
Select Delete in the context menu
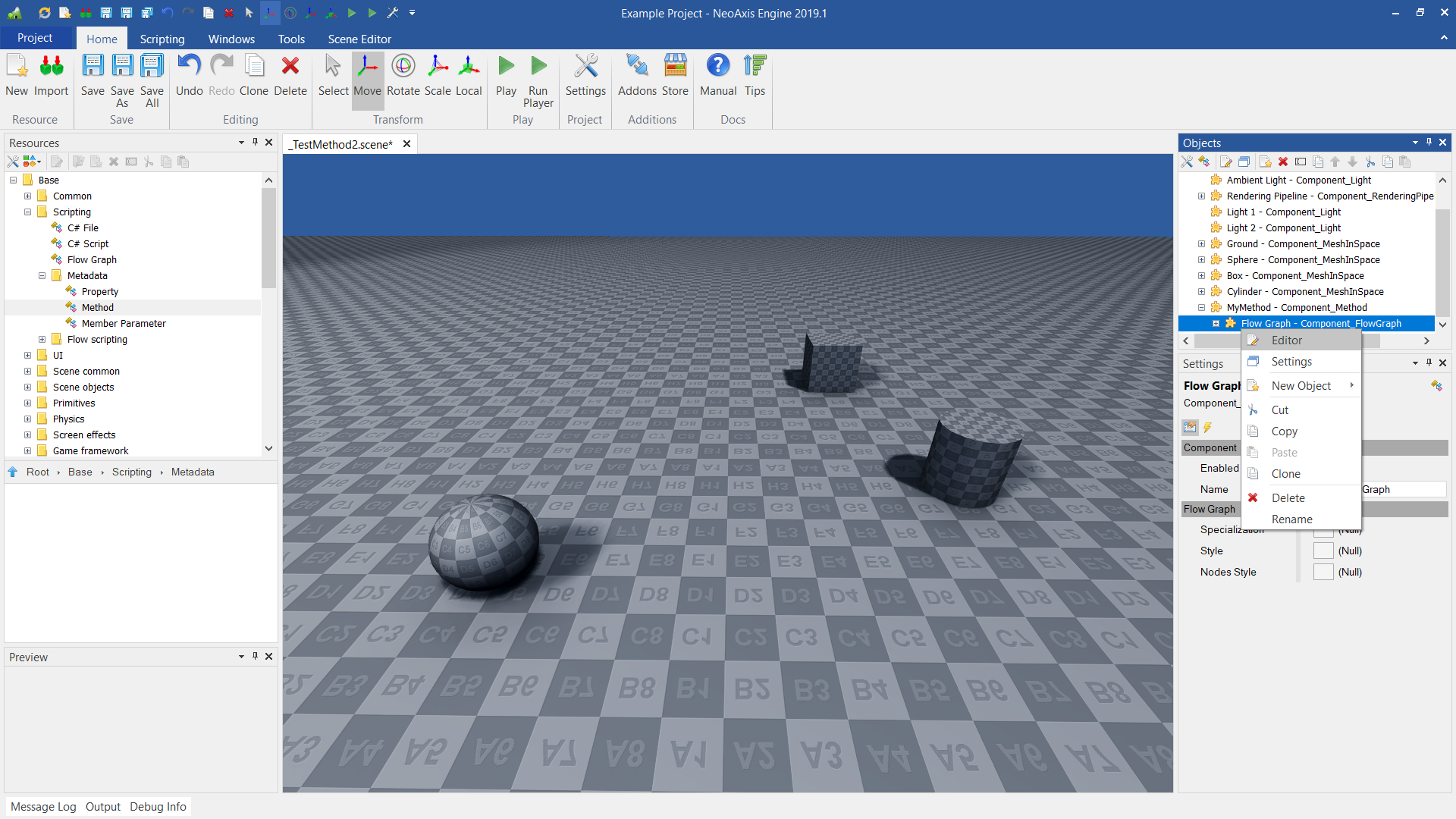pyautogui.click(x=1288, y=498)
